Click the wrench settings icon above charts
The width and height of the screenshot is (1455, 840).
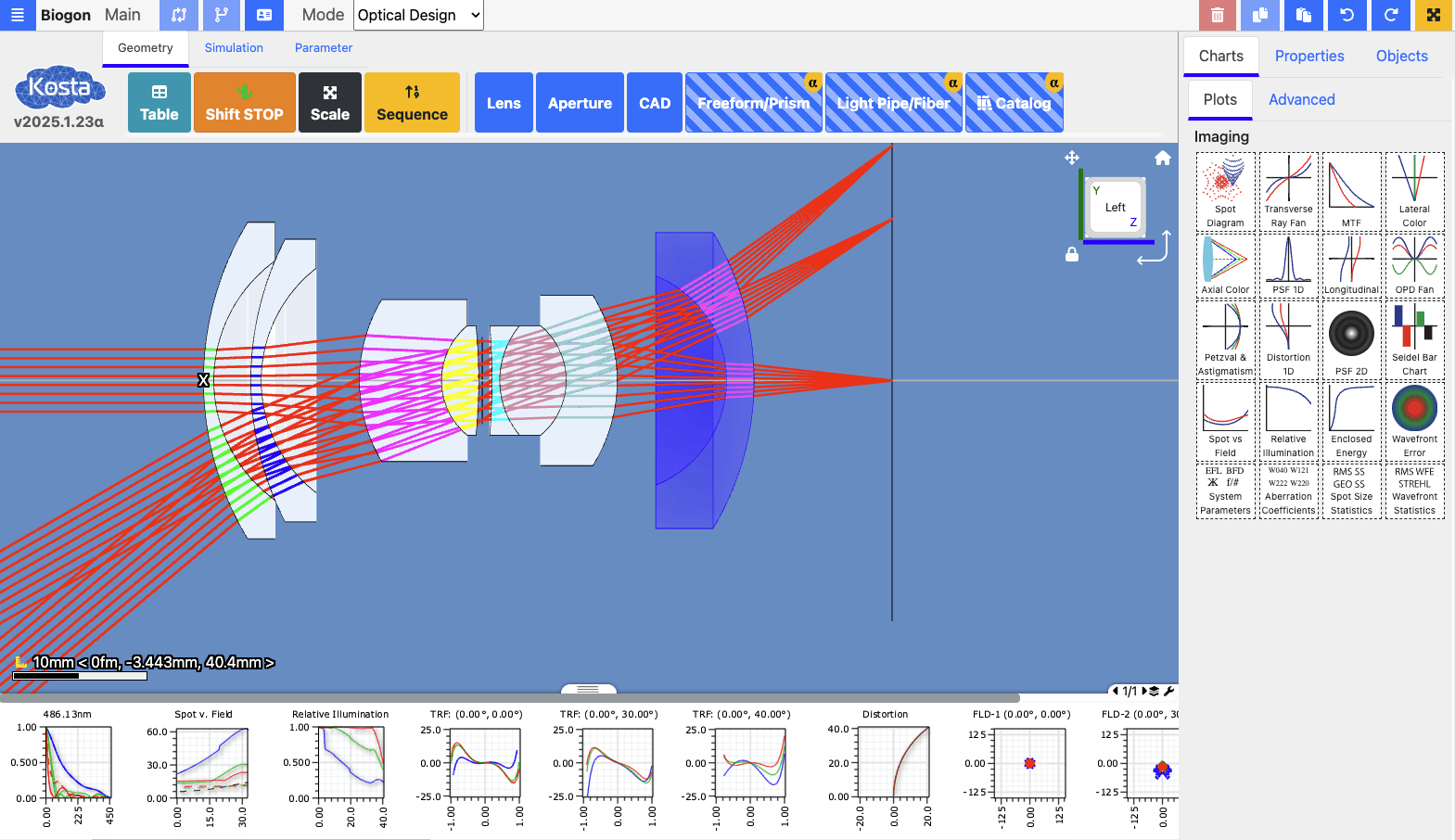coord(1169,691)
